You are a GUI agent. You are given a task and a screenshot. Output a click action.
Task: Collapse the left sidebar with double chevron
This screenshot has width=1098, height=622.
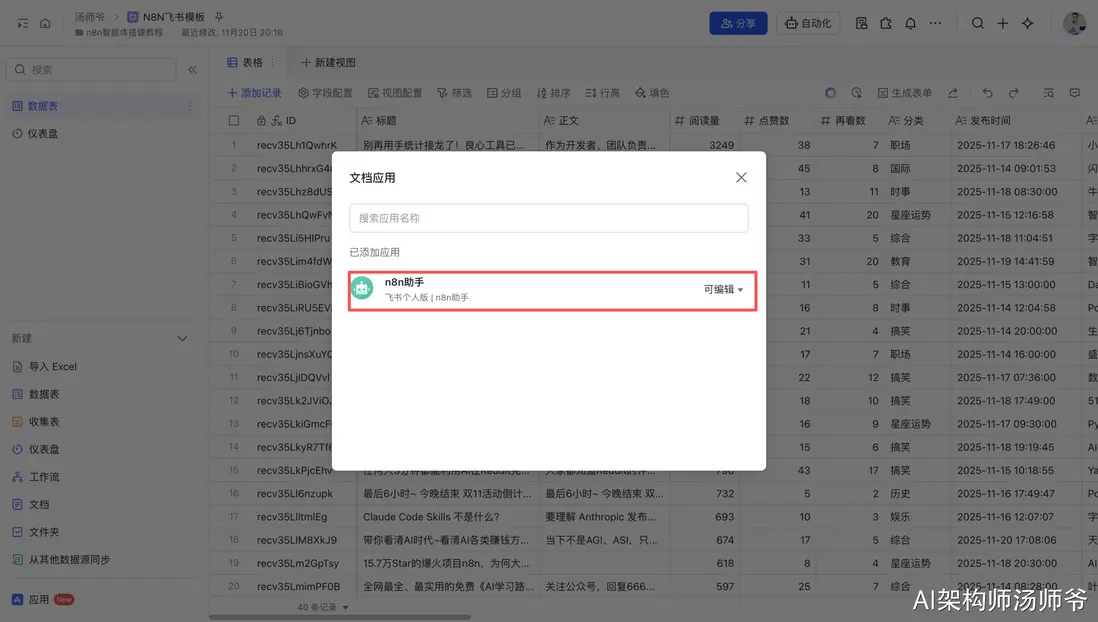[193, 69]
